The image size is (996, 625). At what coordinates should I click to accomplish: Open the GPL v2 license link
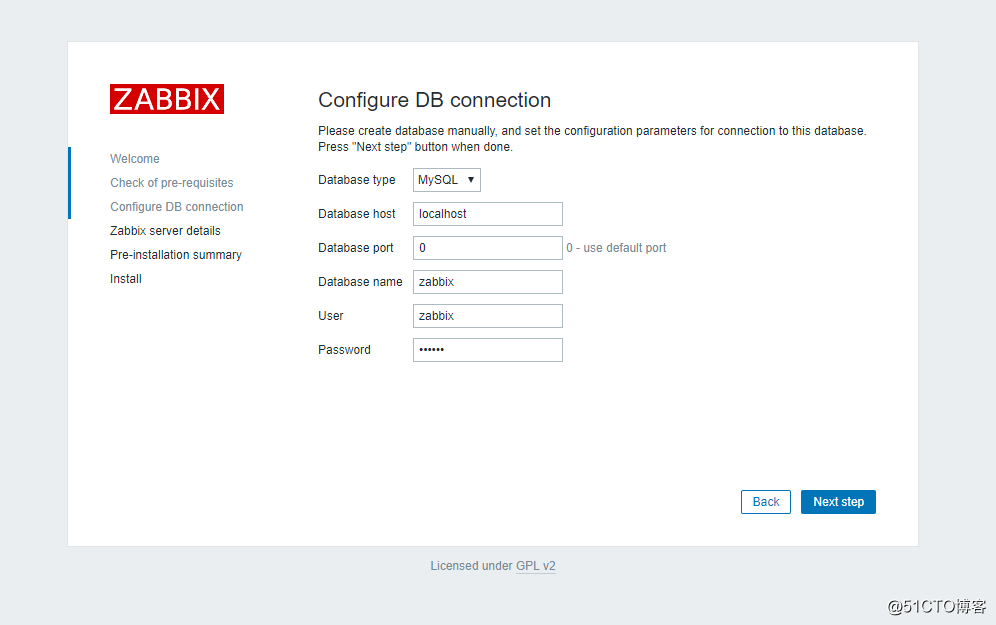click(535, 565)
